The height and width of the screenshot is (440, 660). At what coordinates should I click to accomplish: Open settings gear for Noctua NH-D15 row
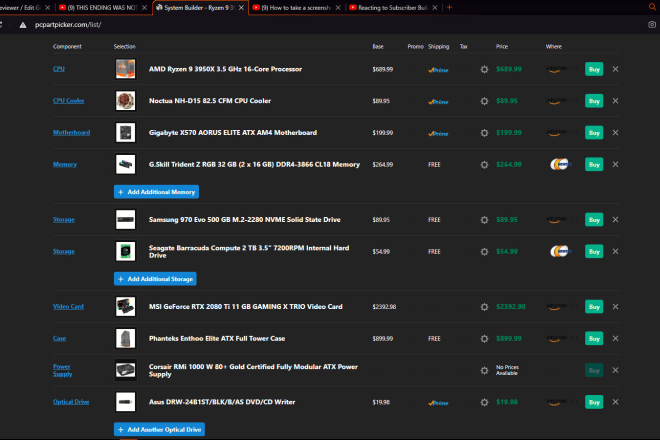click(x=484, y=101)
